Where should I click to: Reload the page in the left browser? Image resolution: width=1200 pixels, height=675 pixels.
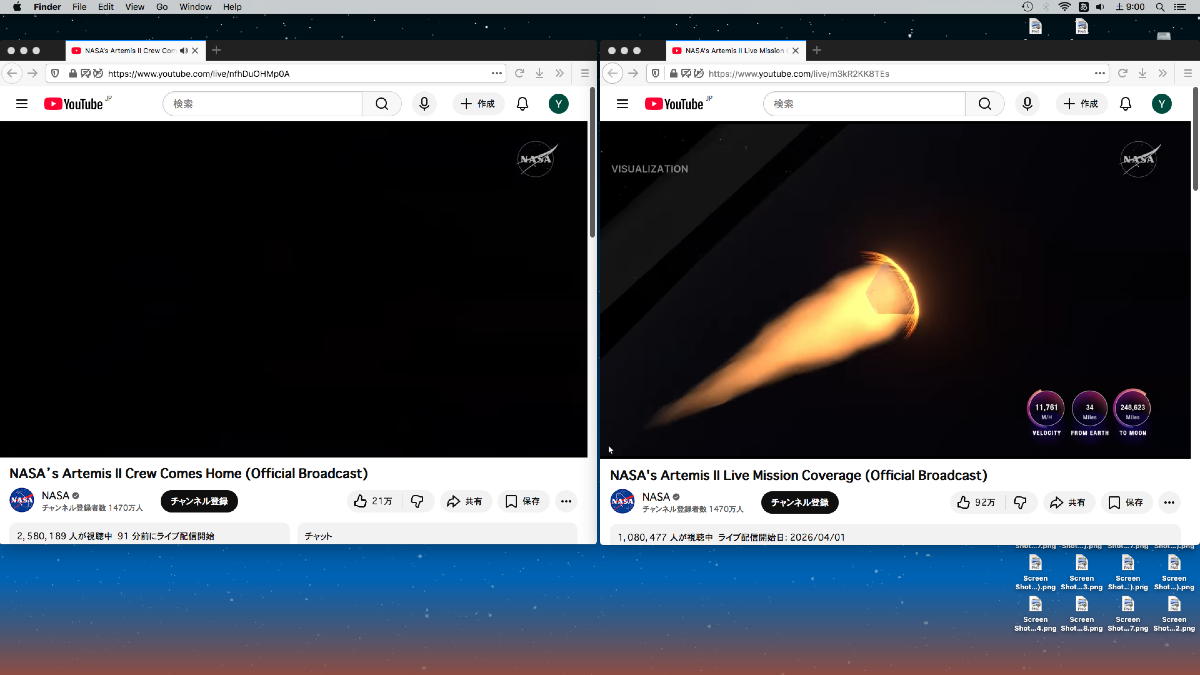[520, 73]
